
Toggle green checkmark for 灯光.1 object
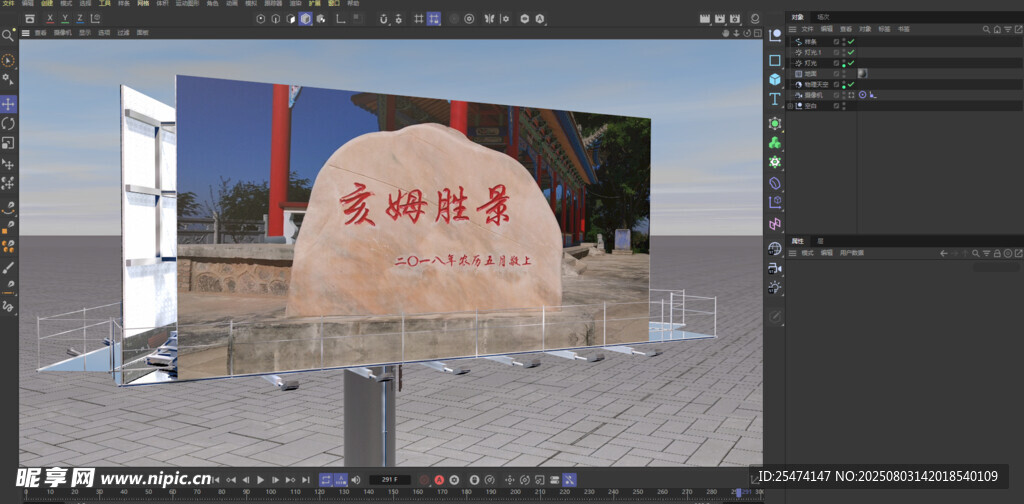point(850,52)
